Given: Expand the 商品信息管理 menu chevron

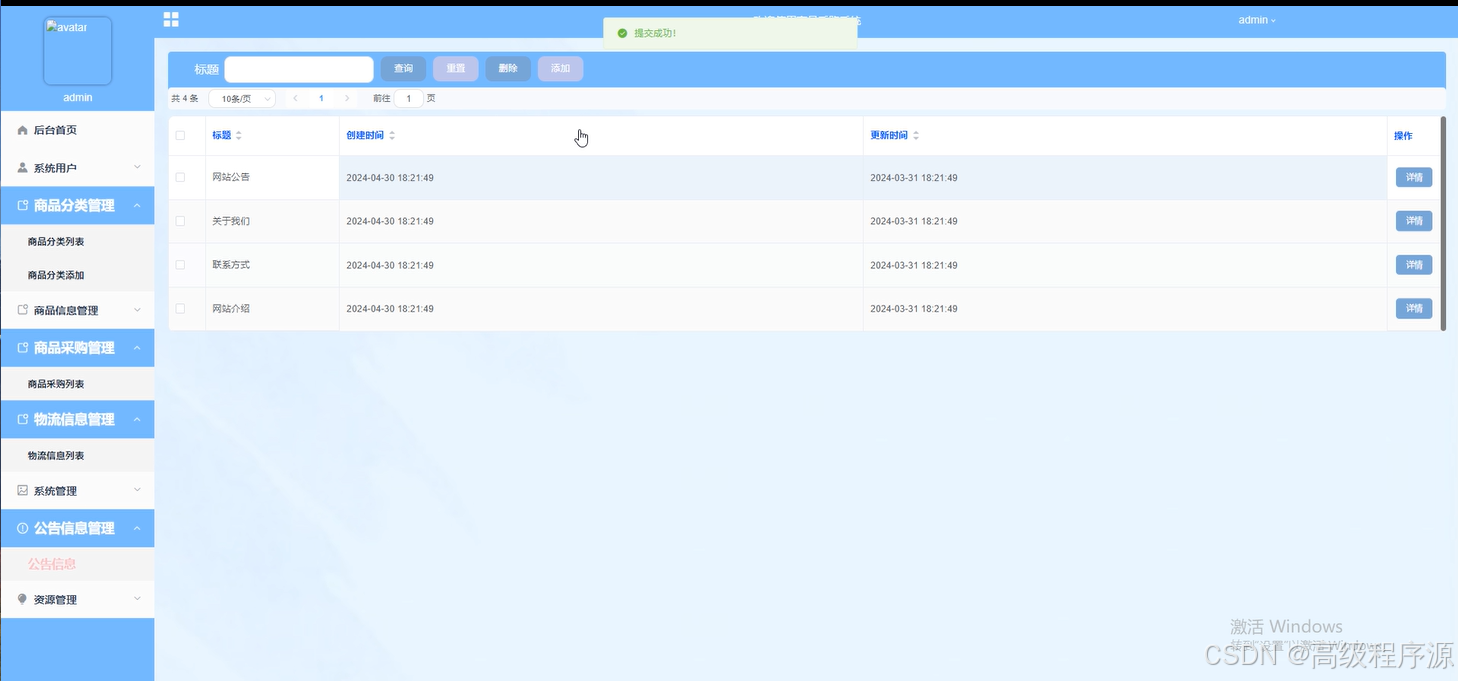Looking at the screenshot, I should coord(137,310).
